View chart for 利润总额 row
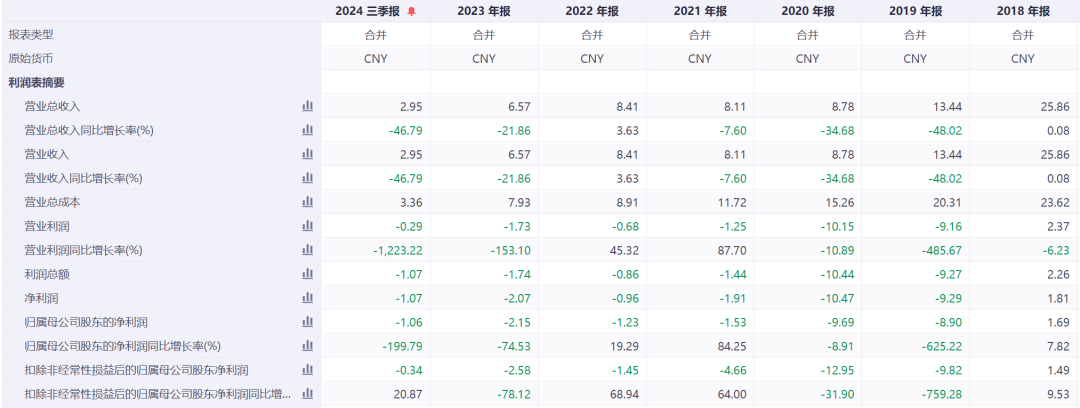 [308, 274]
